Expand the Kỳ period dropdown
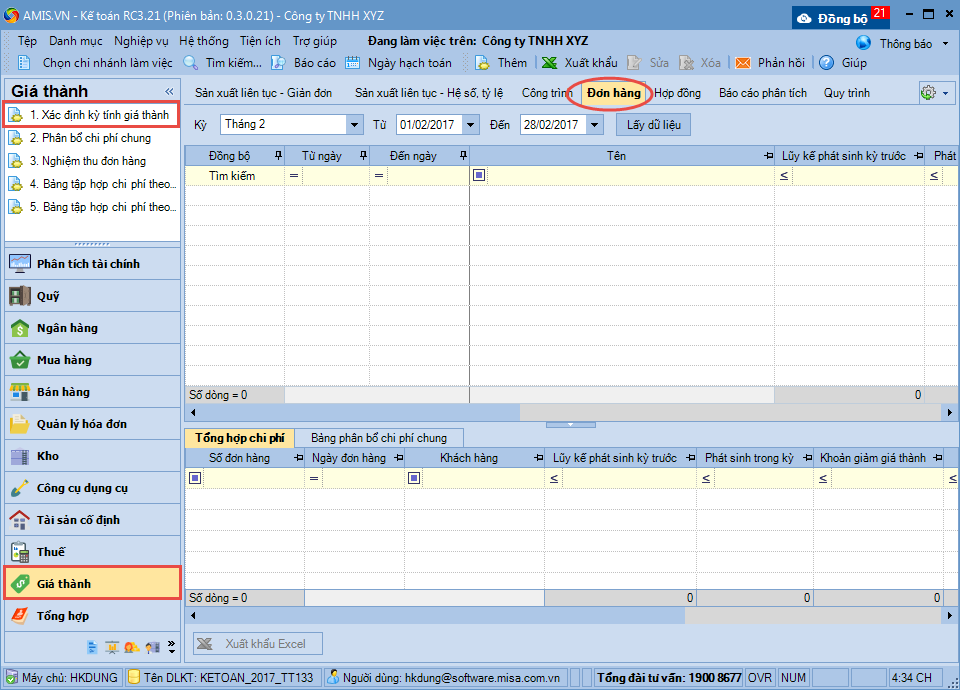Viewport: 960px width, 690px height. [x=354, y=125]
